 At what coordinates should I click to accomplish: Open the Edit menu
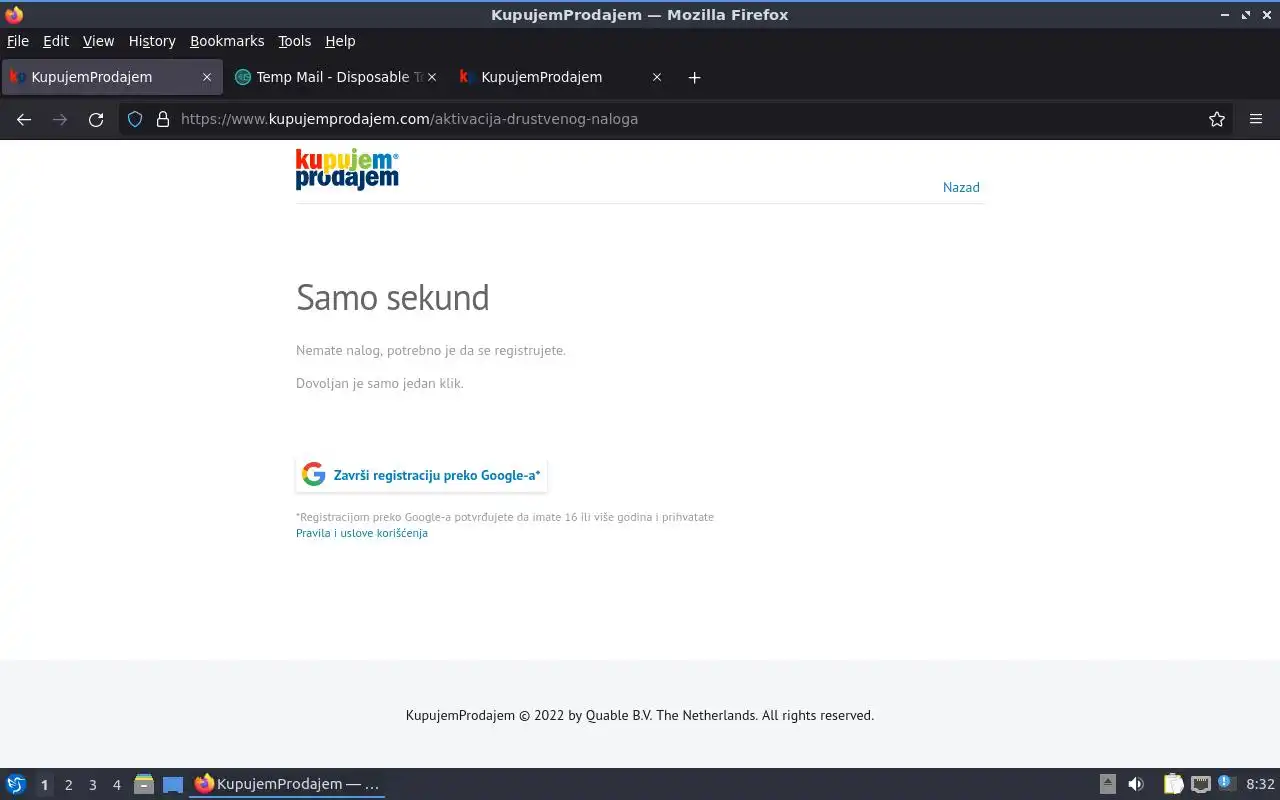pyautogui.click(x=56, y=41)
